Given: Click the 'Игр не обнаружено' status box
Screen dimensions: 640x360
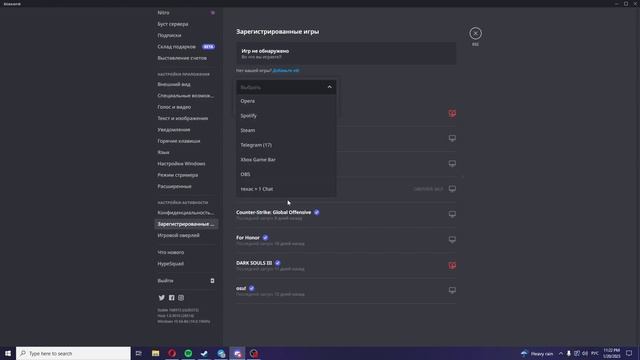Looking at the screenshot, I should click(x=346, y=53).
